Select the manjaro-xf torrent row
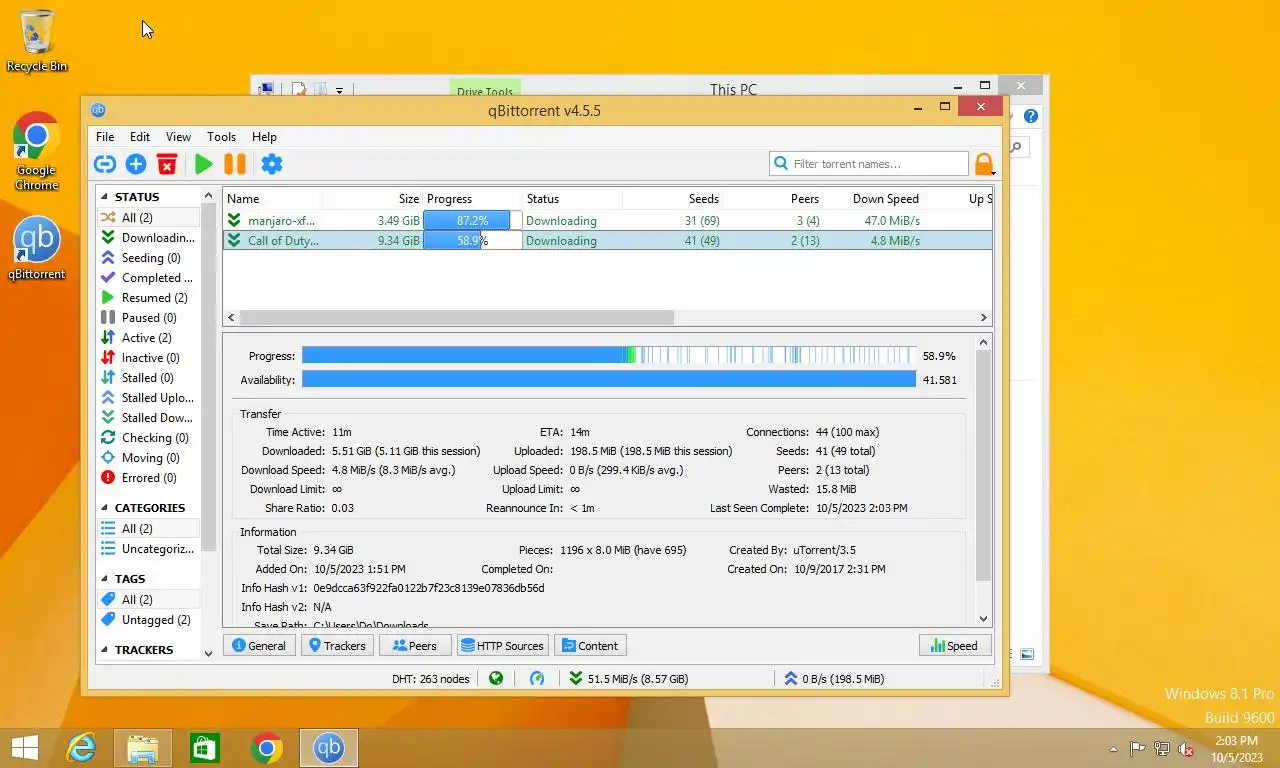1280x768 pixels. click(607, 221)
